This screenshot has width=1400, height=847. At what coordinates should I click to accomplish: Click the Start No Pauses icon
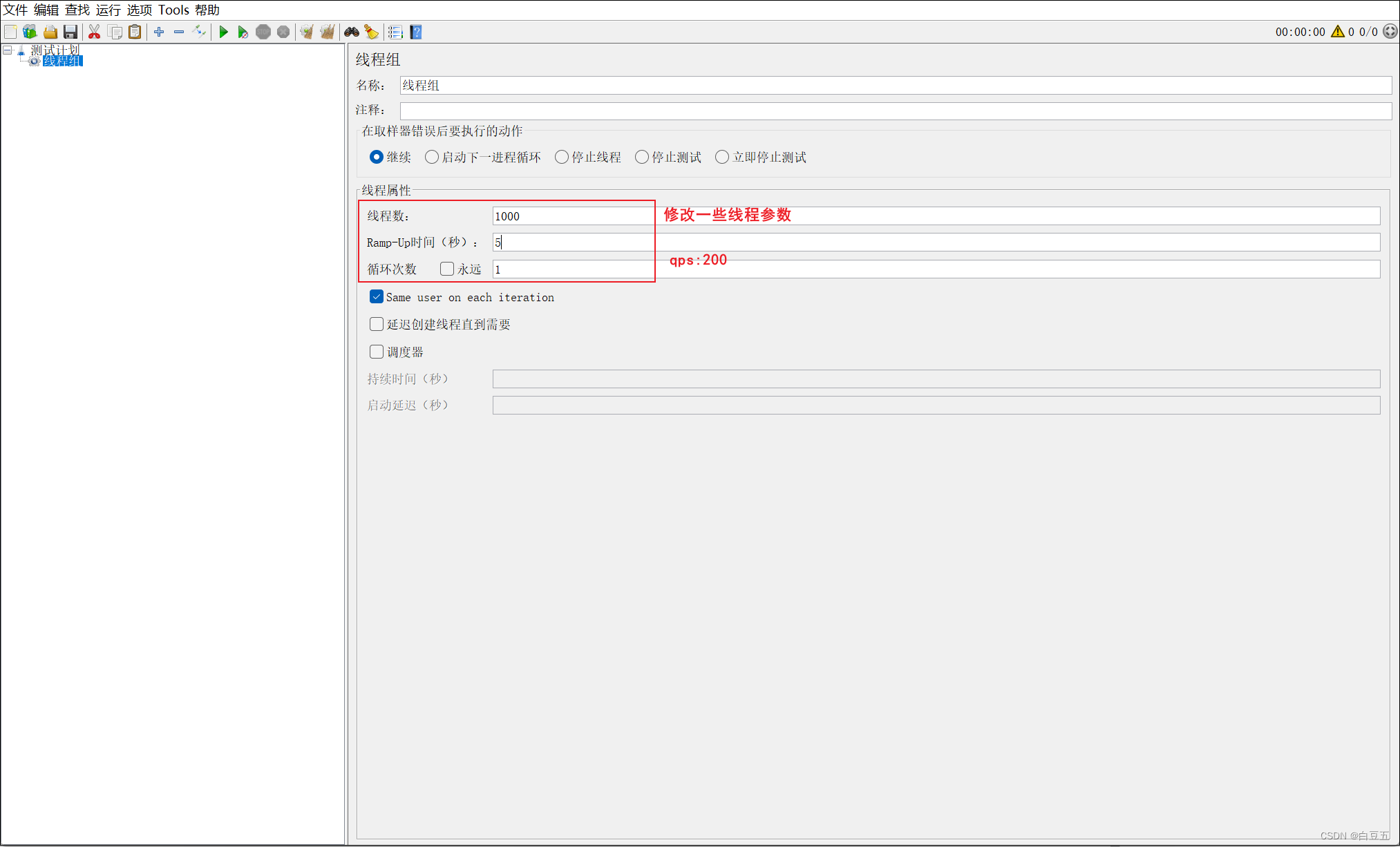point(243,32)
